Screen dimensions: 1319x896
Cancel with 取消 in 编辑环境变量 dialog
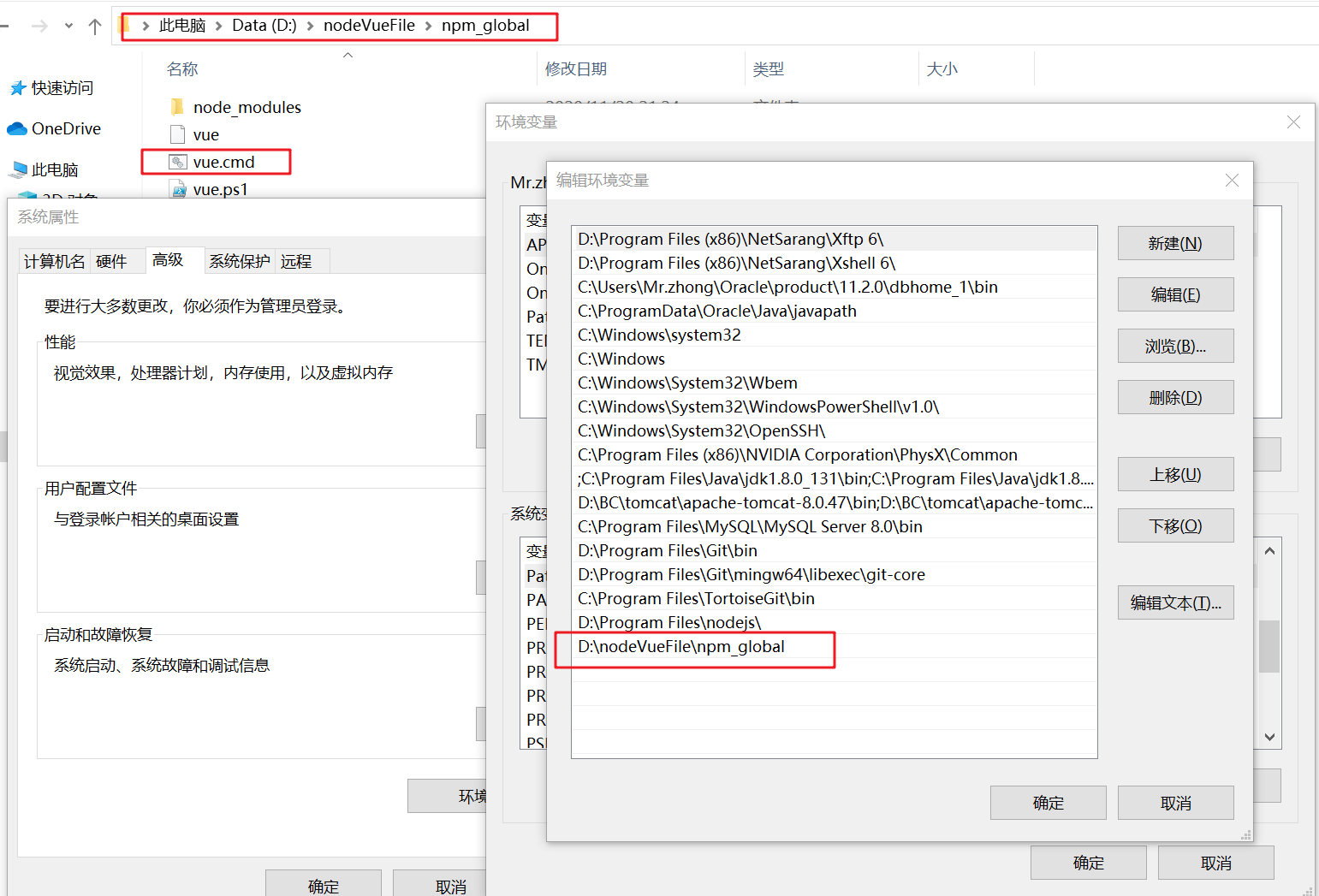[1175, 803]
